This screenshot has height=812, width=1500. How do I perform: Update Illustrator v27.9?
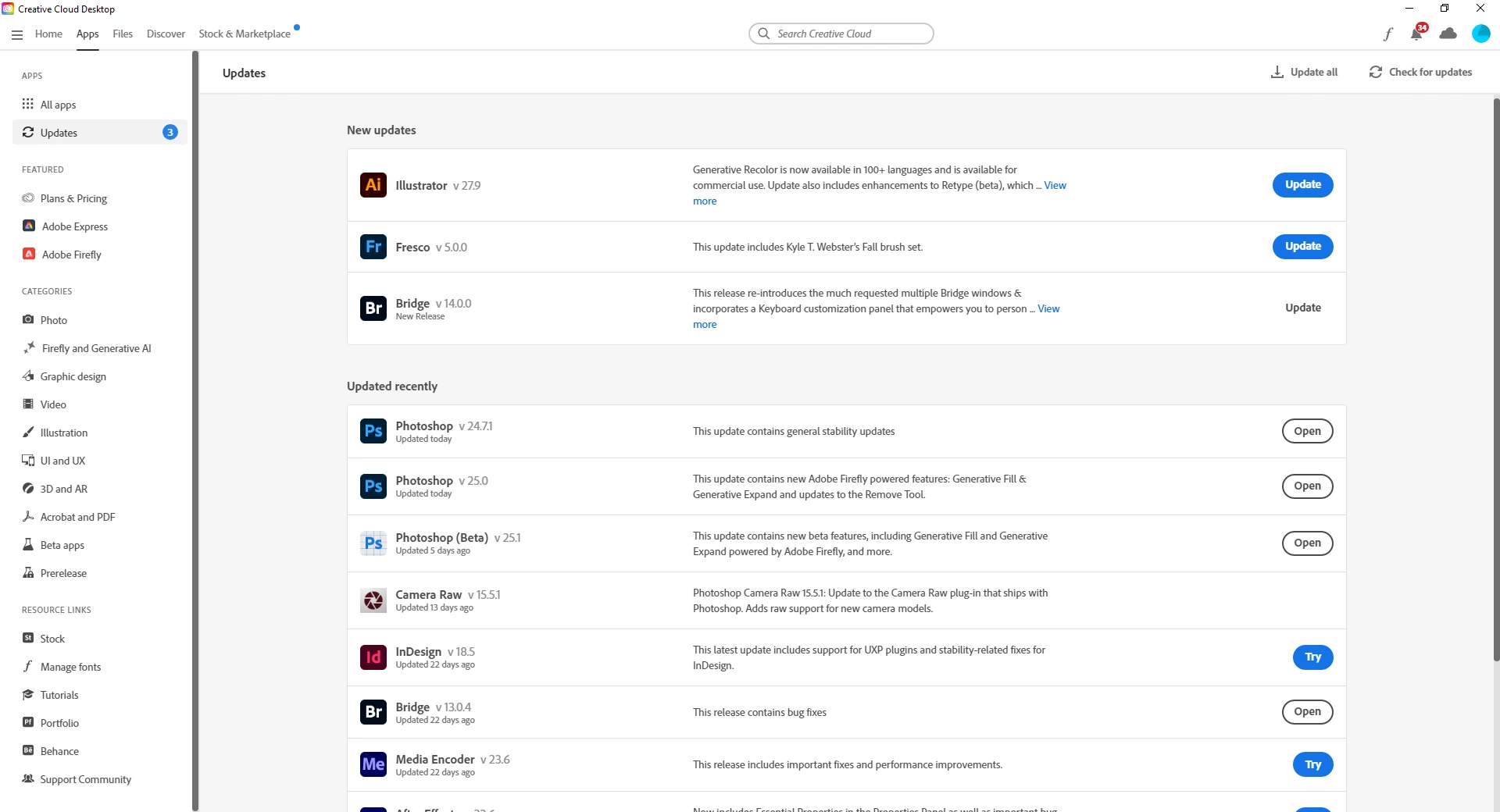(x=1303, y=185)
